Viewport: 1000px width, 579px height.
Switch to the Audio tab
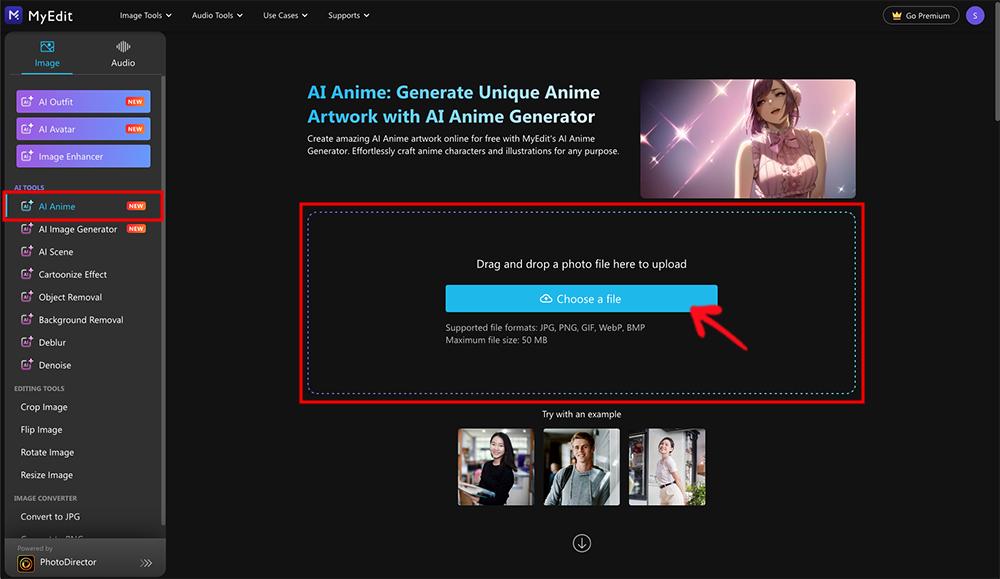[x=122, y=53]
